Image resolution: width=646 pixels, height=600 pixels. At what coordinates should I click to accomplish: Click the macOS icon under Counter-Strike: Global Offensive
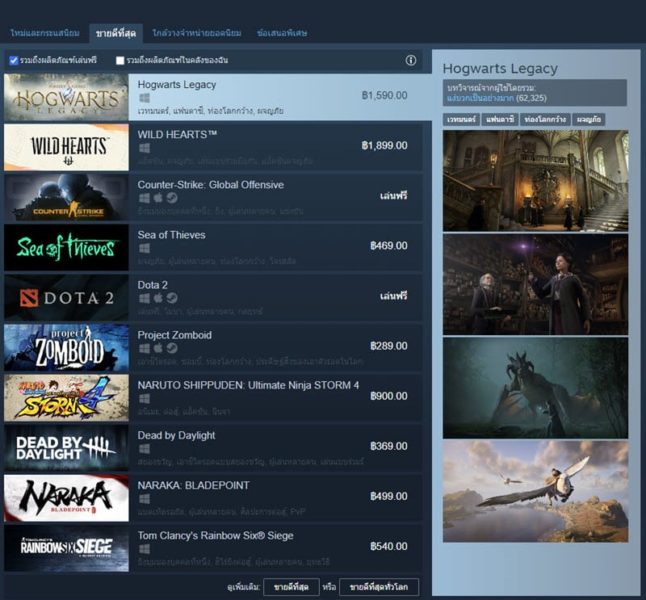(158, 198)
